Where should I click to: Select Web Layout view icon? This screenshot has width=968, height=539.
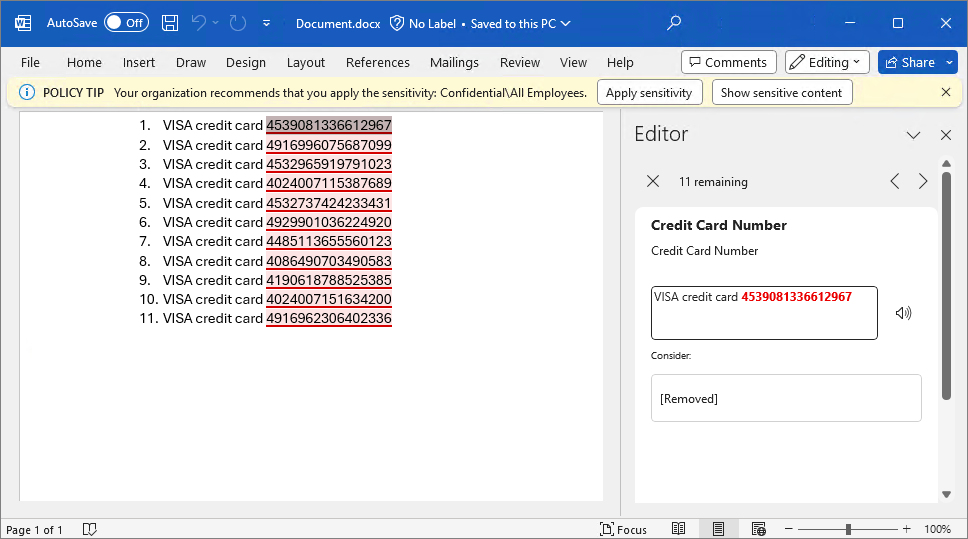tap(759, 529)
